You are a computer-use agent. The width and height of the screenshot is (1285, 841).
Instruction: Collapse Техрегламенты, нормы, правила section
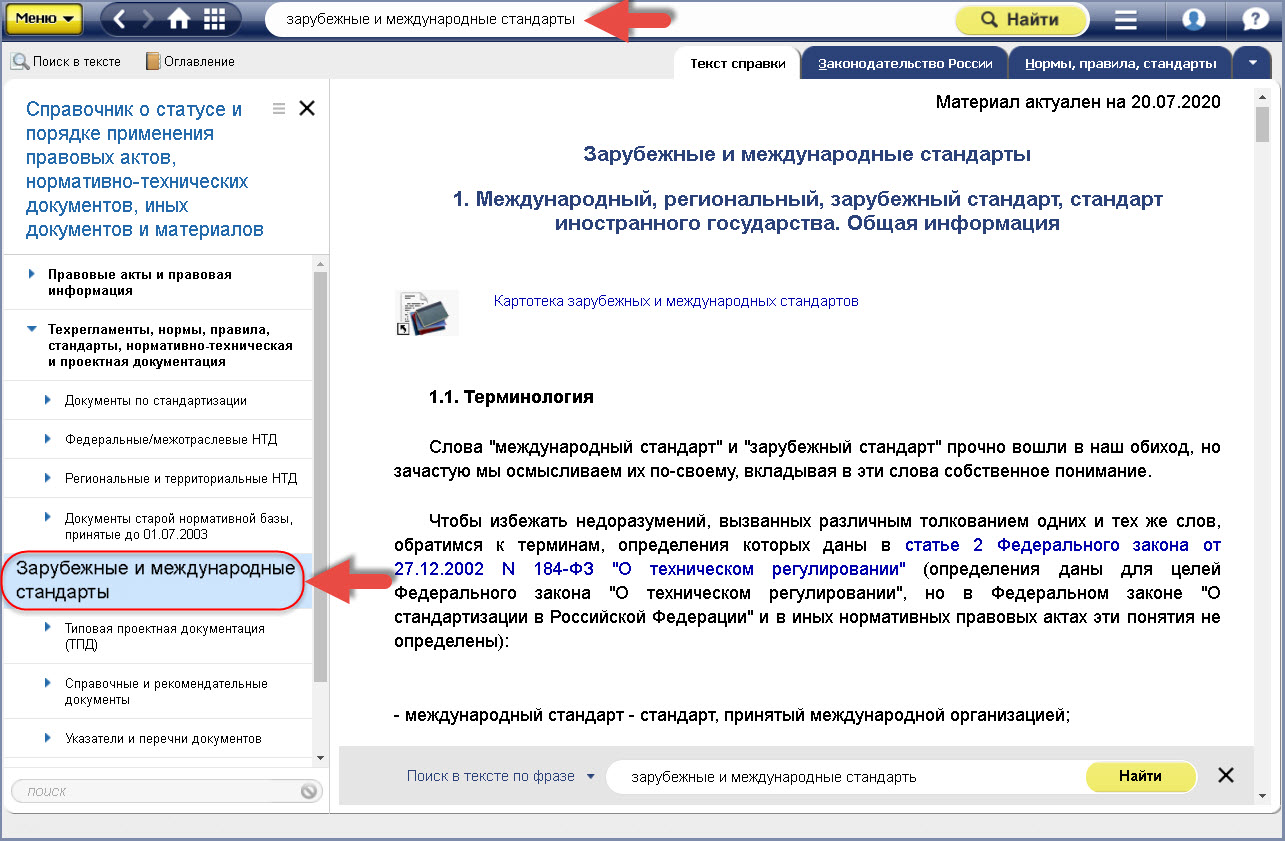pyautogui.click(x=32, y=328)
